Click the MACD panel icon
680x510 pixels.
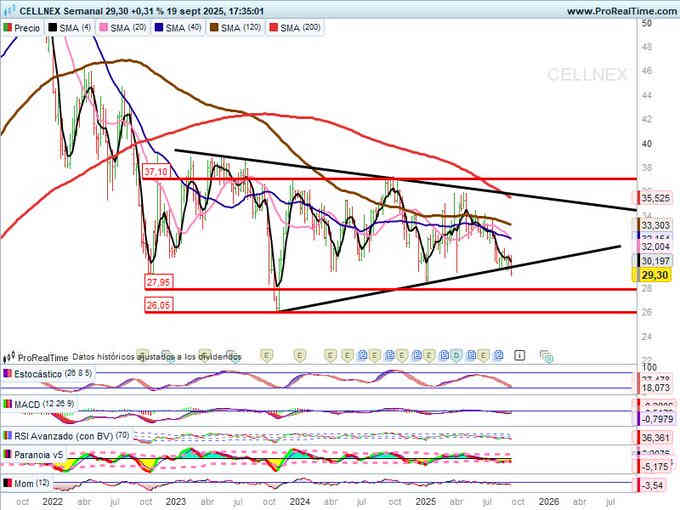[x=7, y=404]
